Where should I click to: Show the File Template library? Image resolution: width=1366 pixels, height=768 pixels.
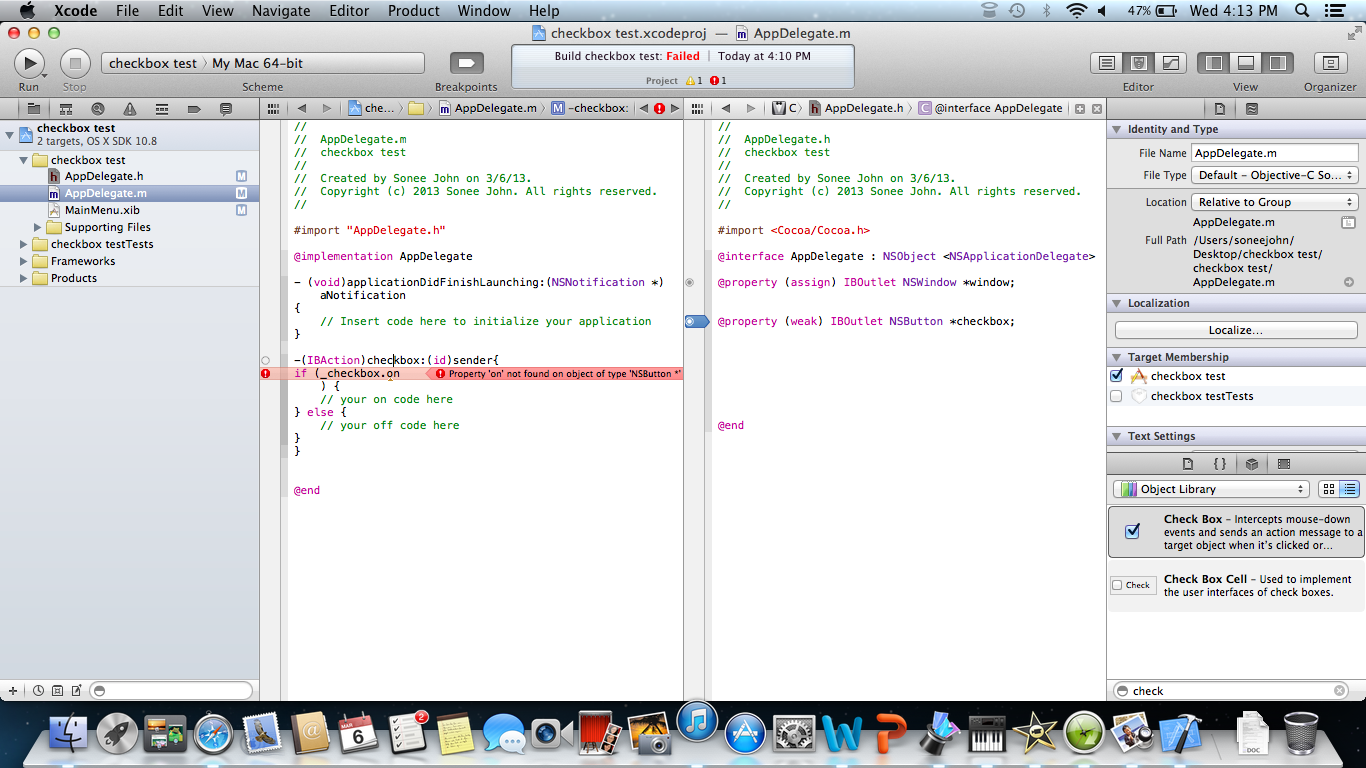1188,464
